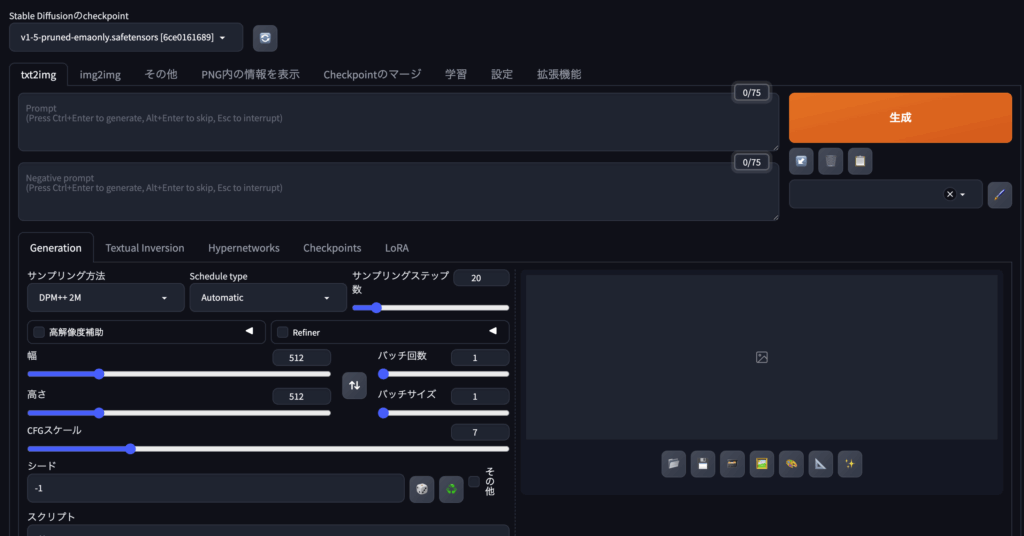Click the sparkle upscale icon under the preview

point(850,464)
